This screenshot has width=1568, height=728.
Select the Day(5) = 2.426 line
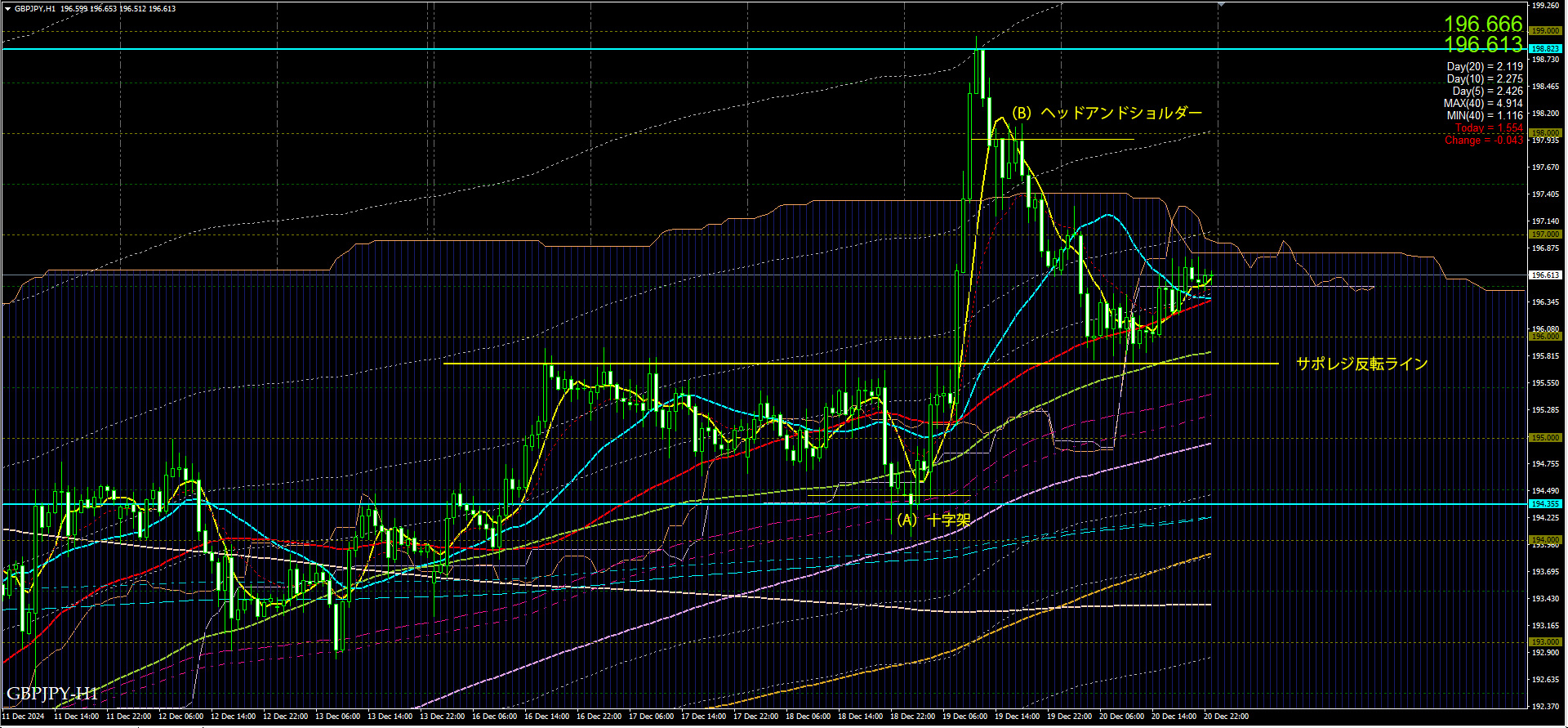tap(1487, 91)
